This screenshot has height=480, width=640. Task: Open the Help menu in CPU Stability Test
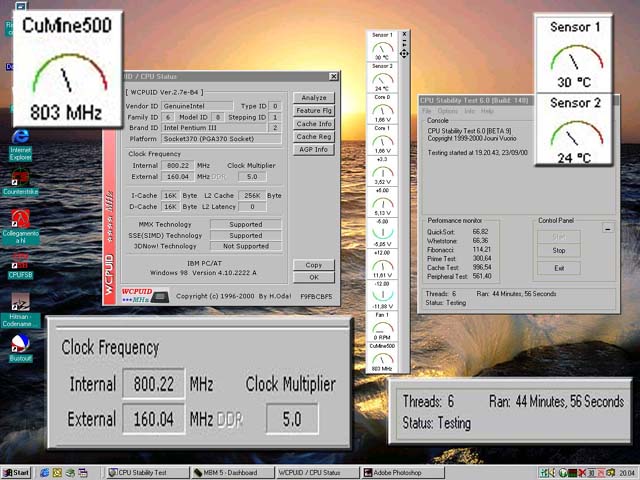pos(487,111)
